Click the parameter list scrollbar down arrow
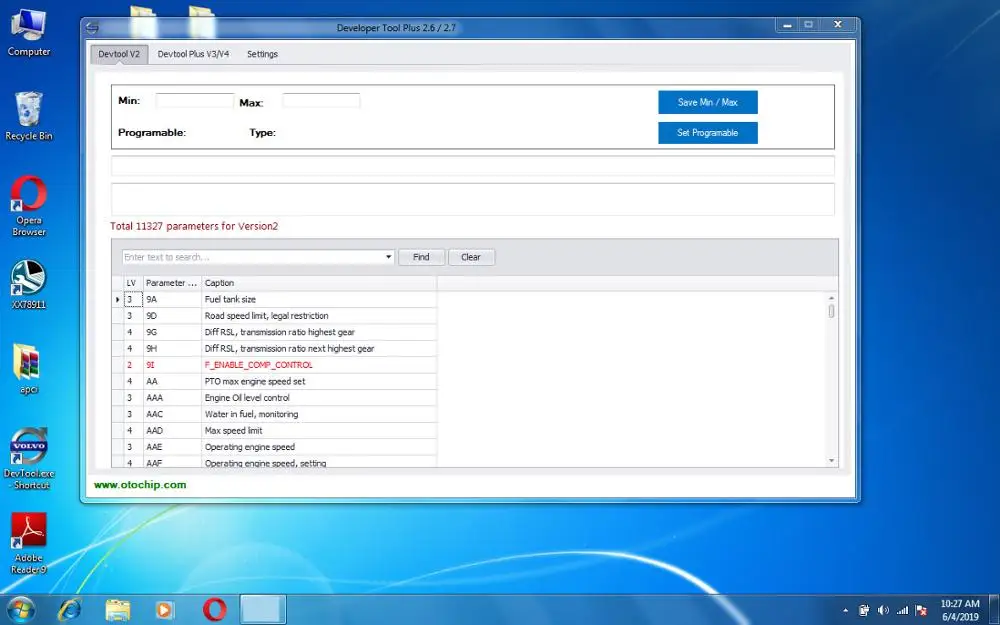This screenshot has width=1000, height=625. click(832, 460)
